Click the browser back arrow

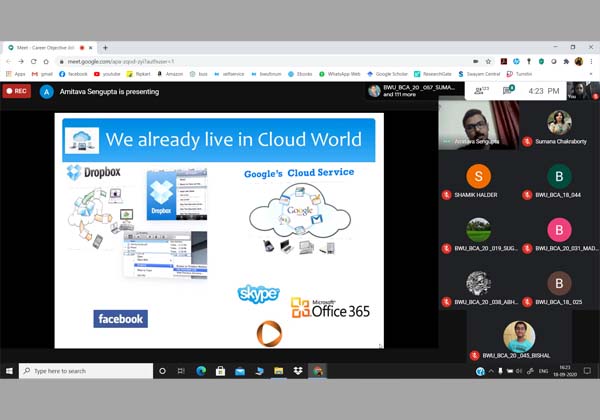point(8,62)
